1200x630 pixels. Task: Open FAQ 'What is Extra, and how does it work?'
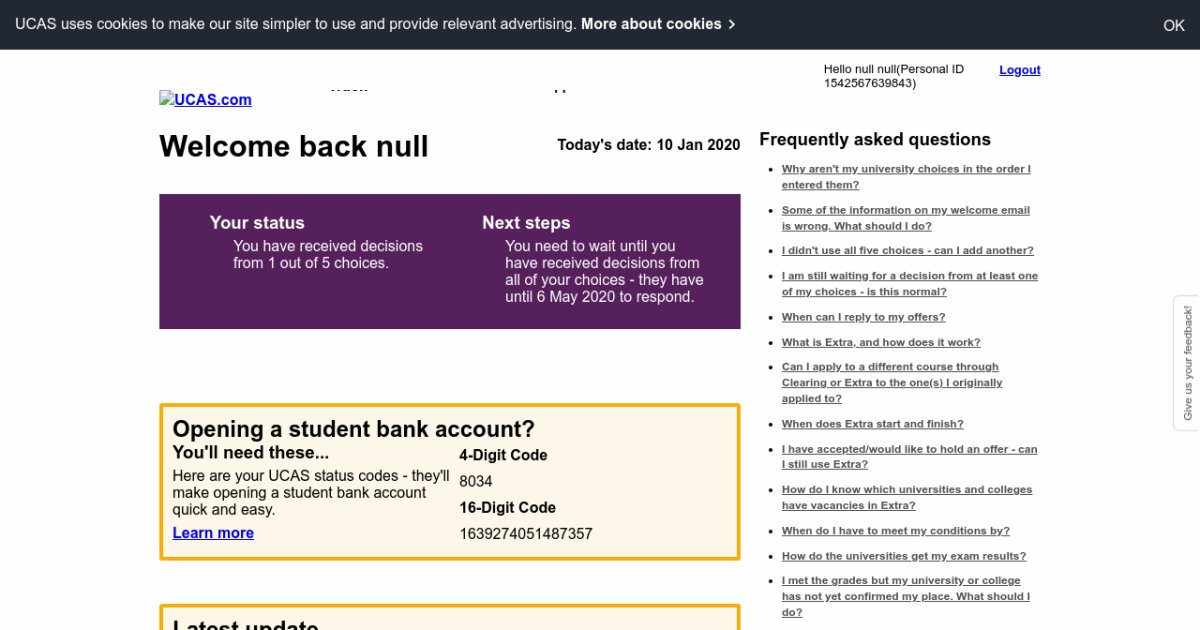[x=880, y=342]
